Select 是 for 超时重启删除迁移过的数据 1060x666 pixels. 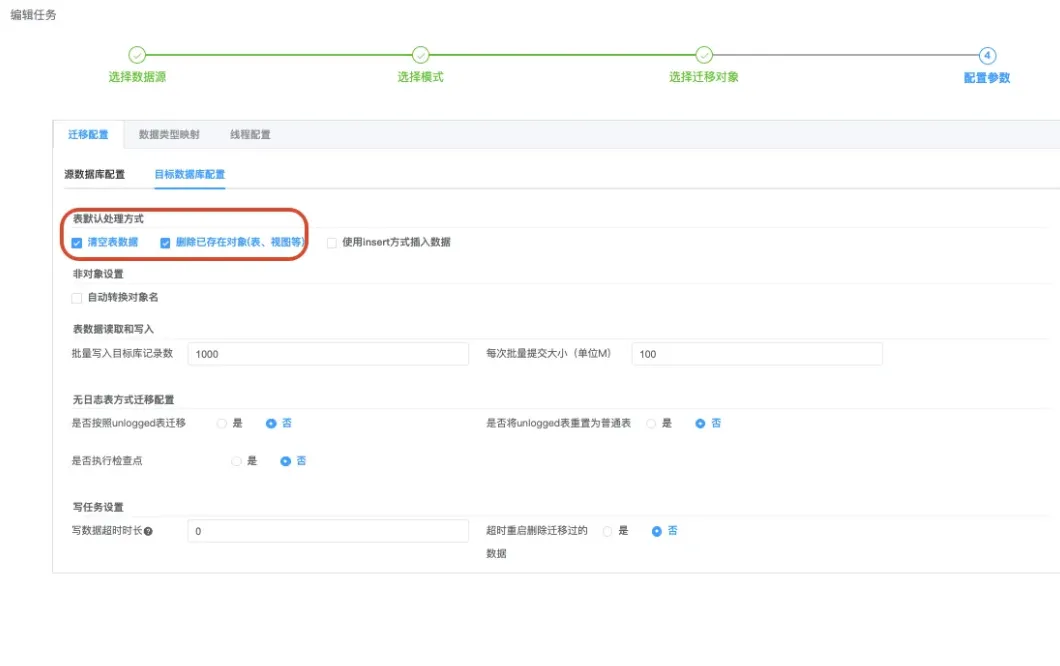(x=607, y=531)
